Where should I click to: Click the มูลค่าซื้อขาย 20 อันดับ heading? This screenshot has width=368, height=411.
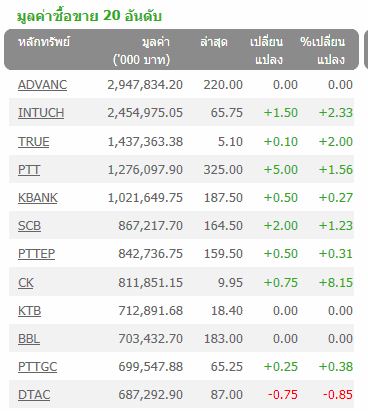coord(89,16)
